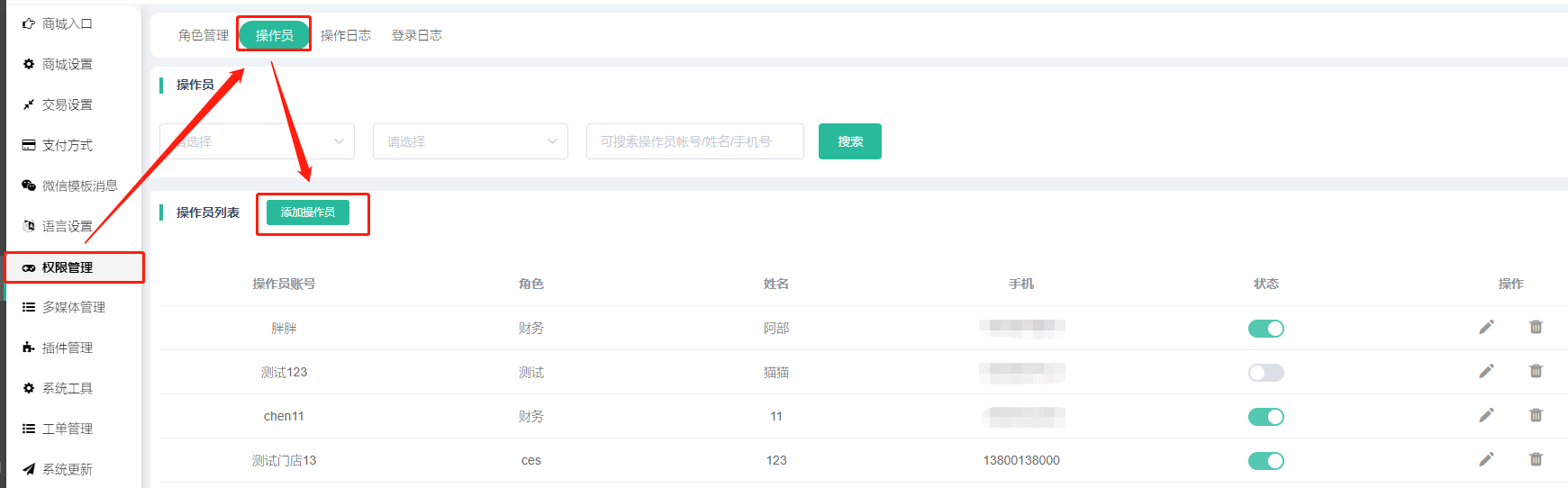Click the language icon beside 语言设置
The image size is (1568, 488).
(29, 226)
